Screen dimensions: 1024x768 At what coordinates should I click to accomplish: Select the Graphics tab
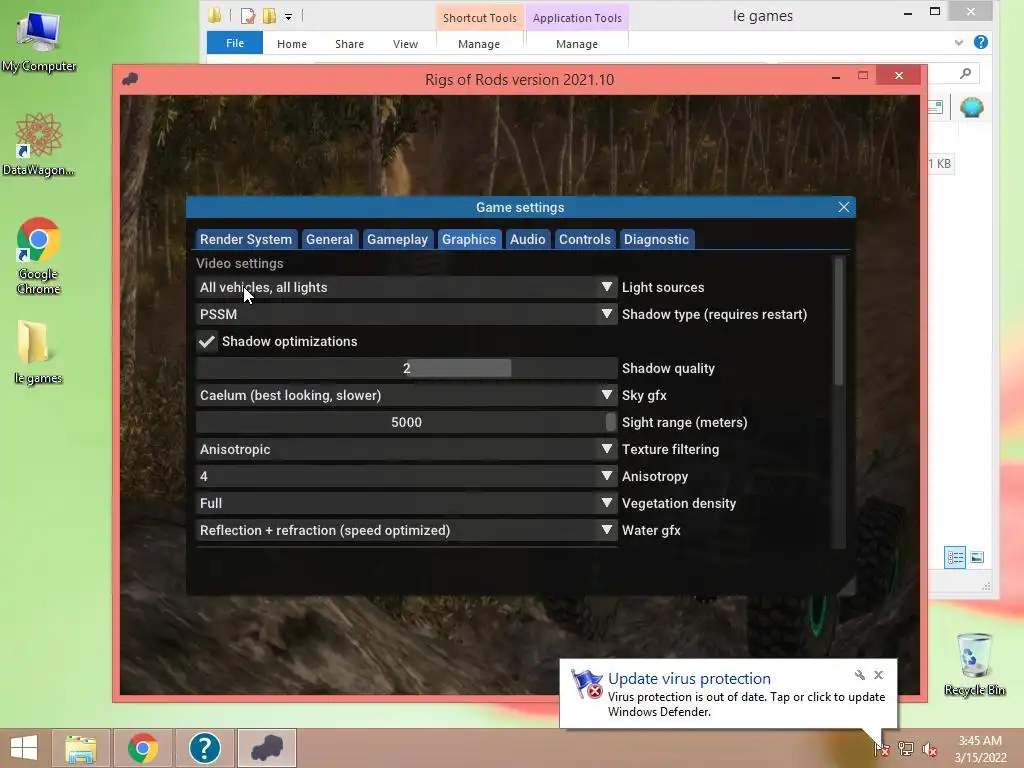469,239
